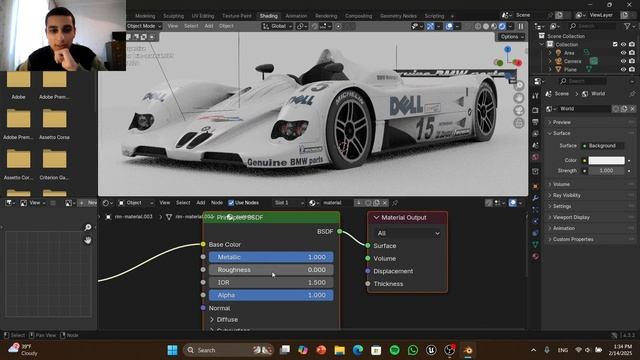Image resolution: width=640 pixels, height=360 pixels.
Task: Open Spotify from the Windows taskbar
Action: click(394, 350)
